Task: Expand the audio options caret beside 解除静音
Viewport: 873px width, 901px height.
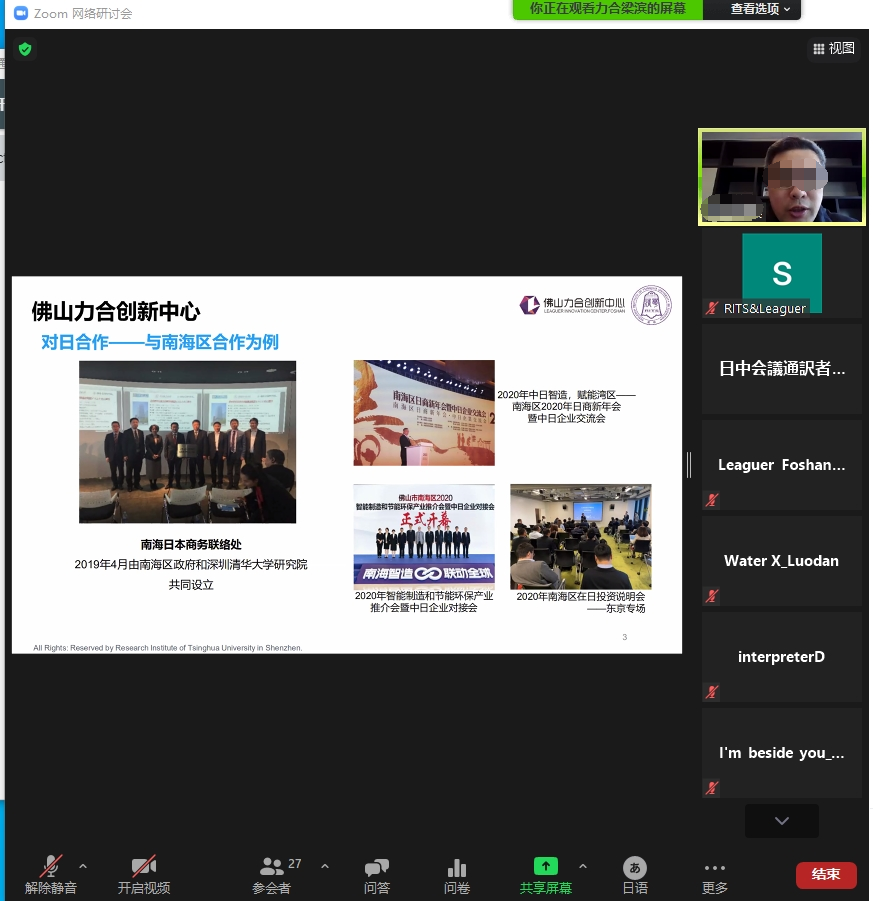Action: coord(83,866)
